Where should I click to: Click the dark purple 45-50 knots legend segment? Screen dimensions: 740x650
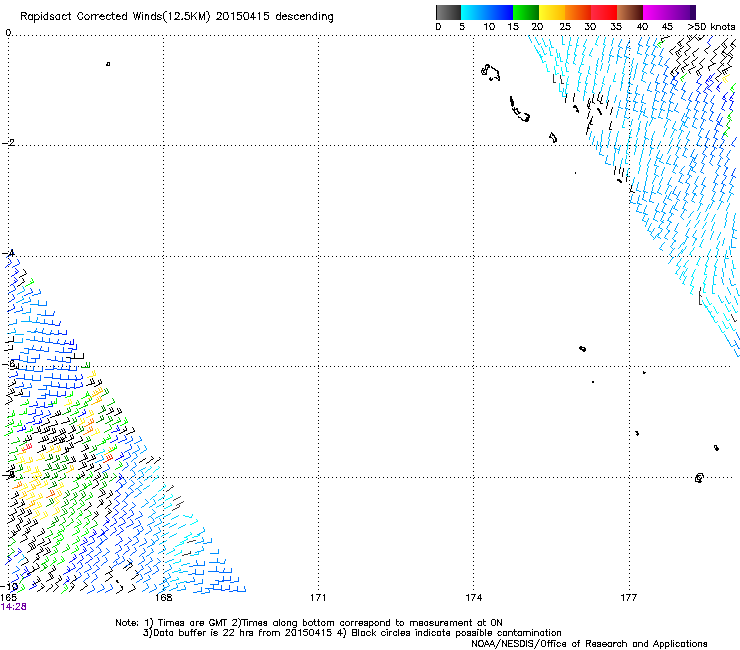pyautogui.click(x=682, y=12)
